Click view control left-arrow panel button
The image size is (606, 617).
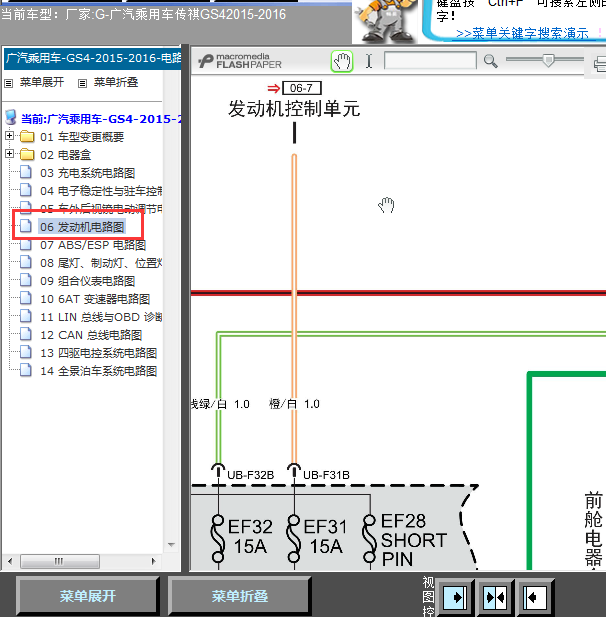535,598
